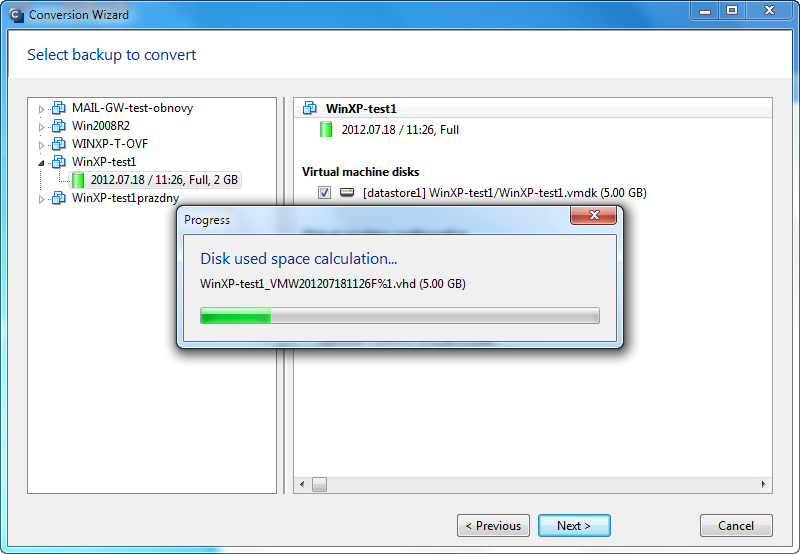
Task: Click the horizontal scrollbar right arrow
Action: pos(763,484)
